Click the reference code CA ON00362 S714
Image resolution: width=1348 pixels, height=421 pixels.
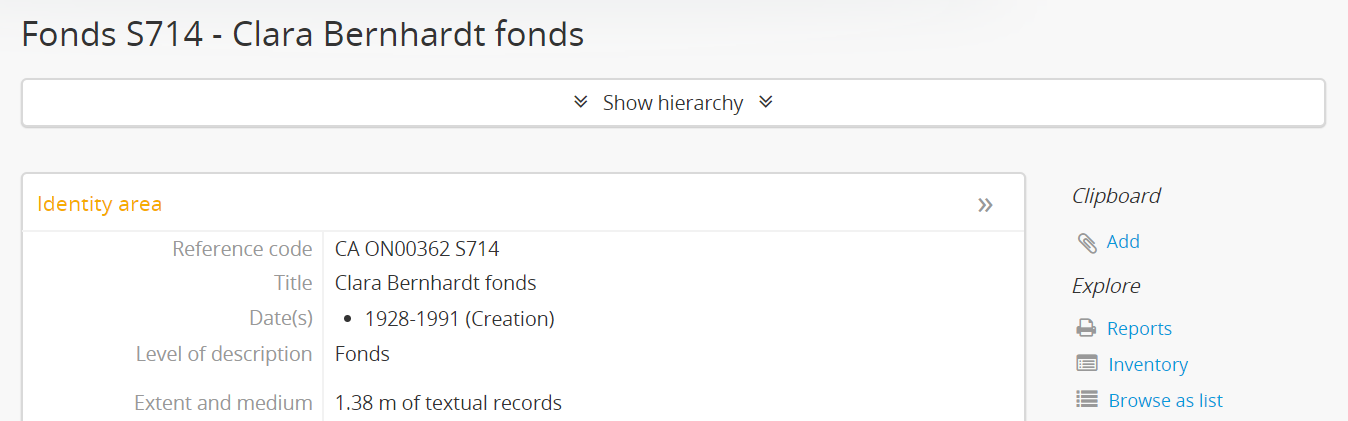click(x=417, y=249)
